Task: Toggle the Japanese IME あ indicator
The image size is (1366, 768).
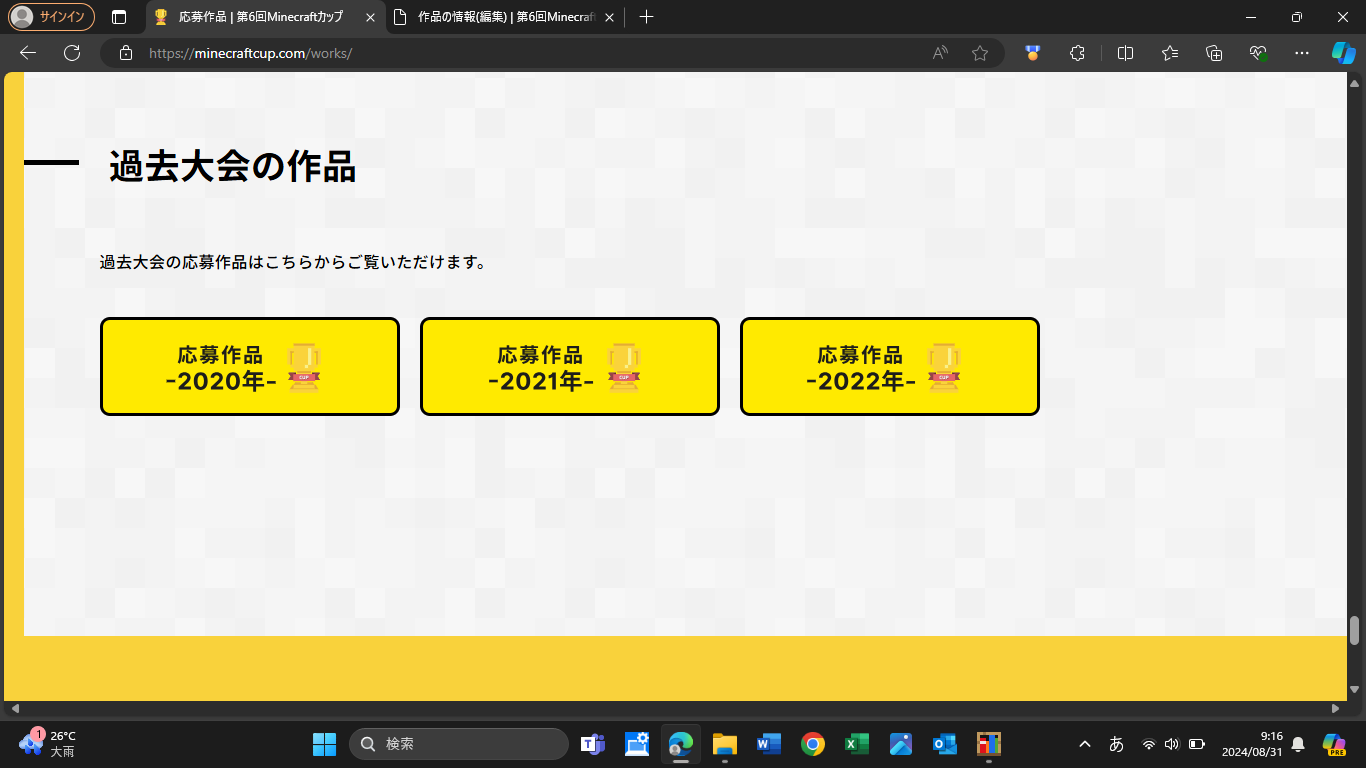Action: click(x=1117, y=744)
